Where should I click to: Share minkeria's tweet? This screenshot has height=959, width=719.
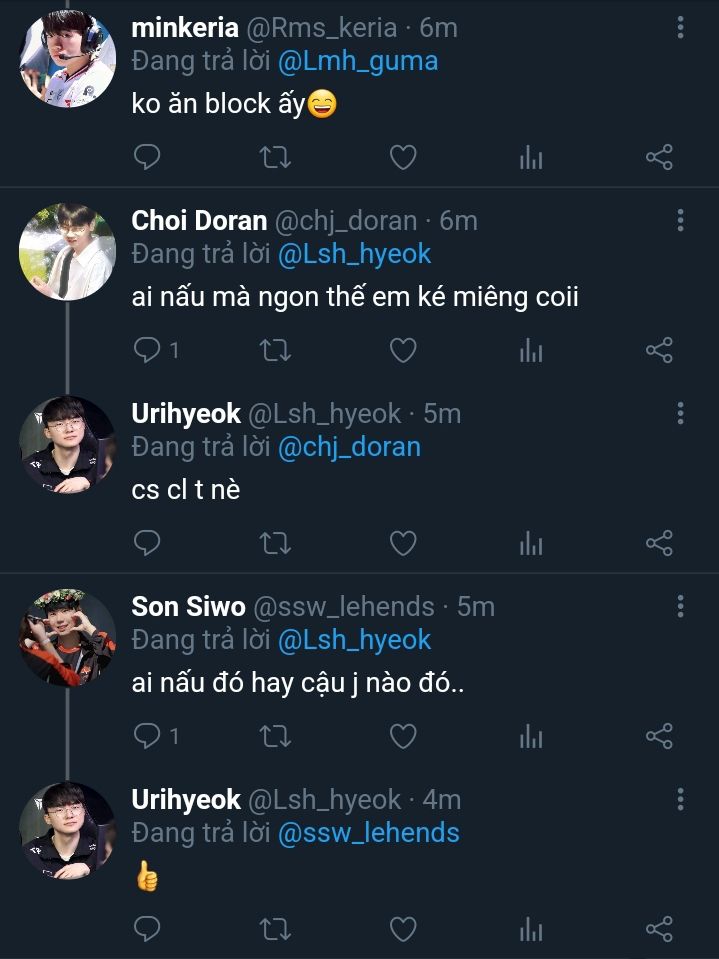[x=659, y=157]
